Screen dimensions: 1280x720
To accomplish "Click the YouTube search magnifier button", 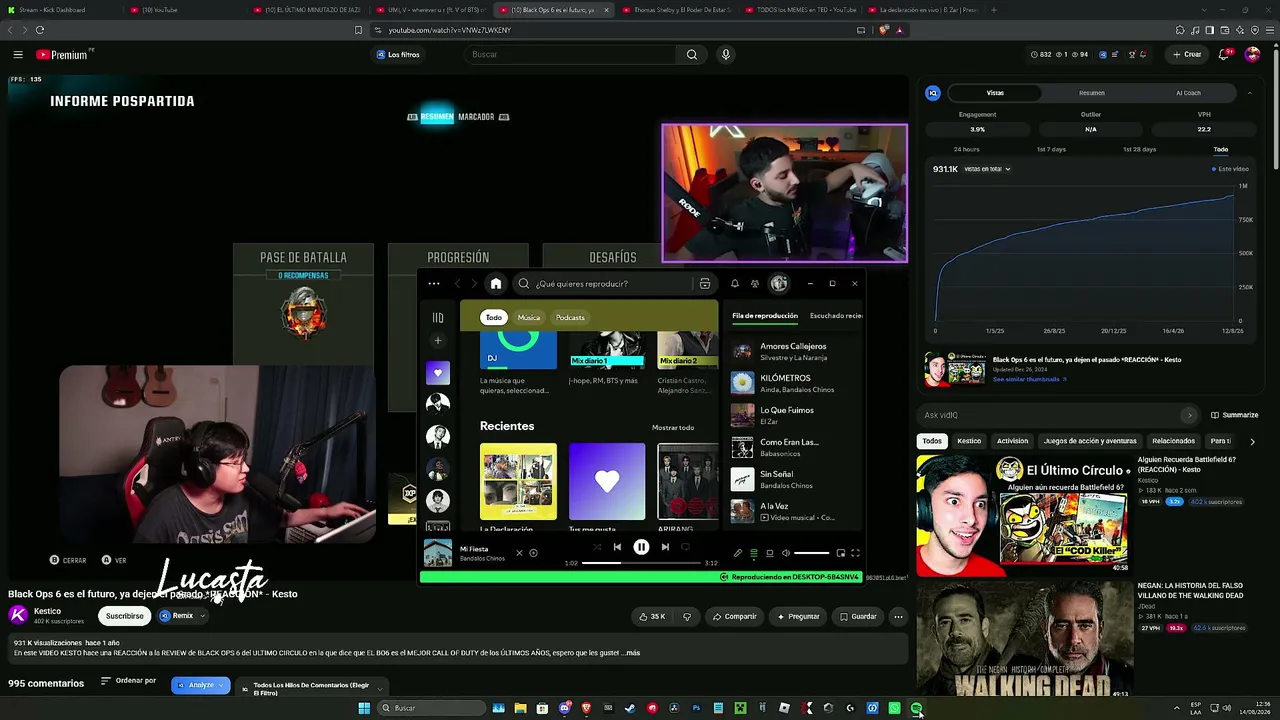I will [691, 55].
